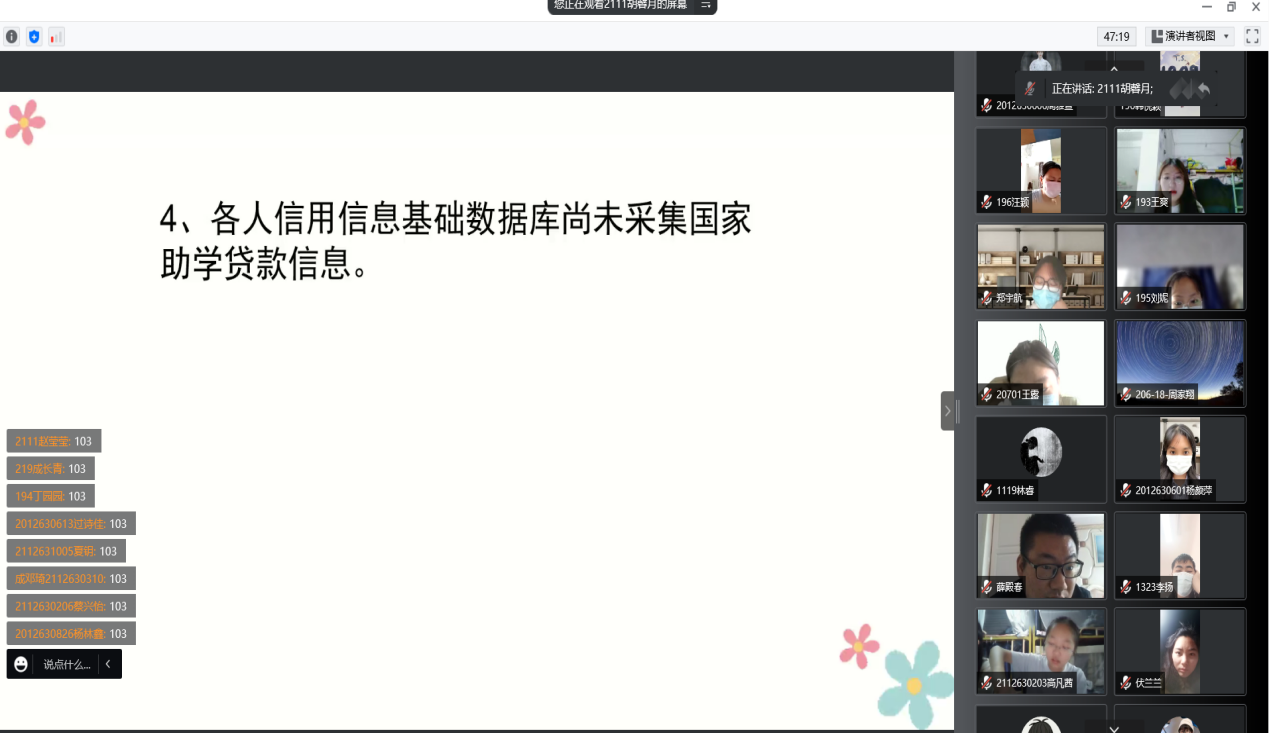
Task: Click muted mic icon beside 2112630203高凡茜
Action: [987, 684]
